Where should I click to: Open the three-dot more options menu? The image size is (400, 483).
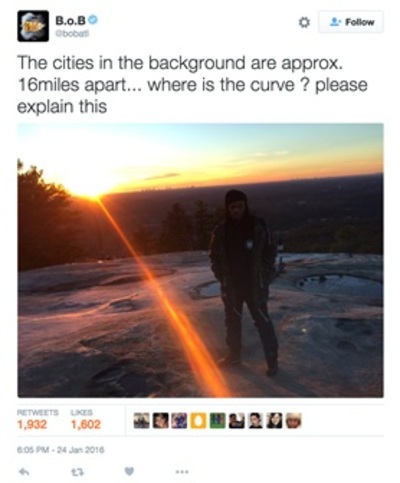click(182, 472)
